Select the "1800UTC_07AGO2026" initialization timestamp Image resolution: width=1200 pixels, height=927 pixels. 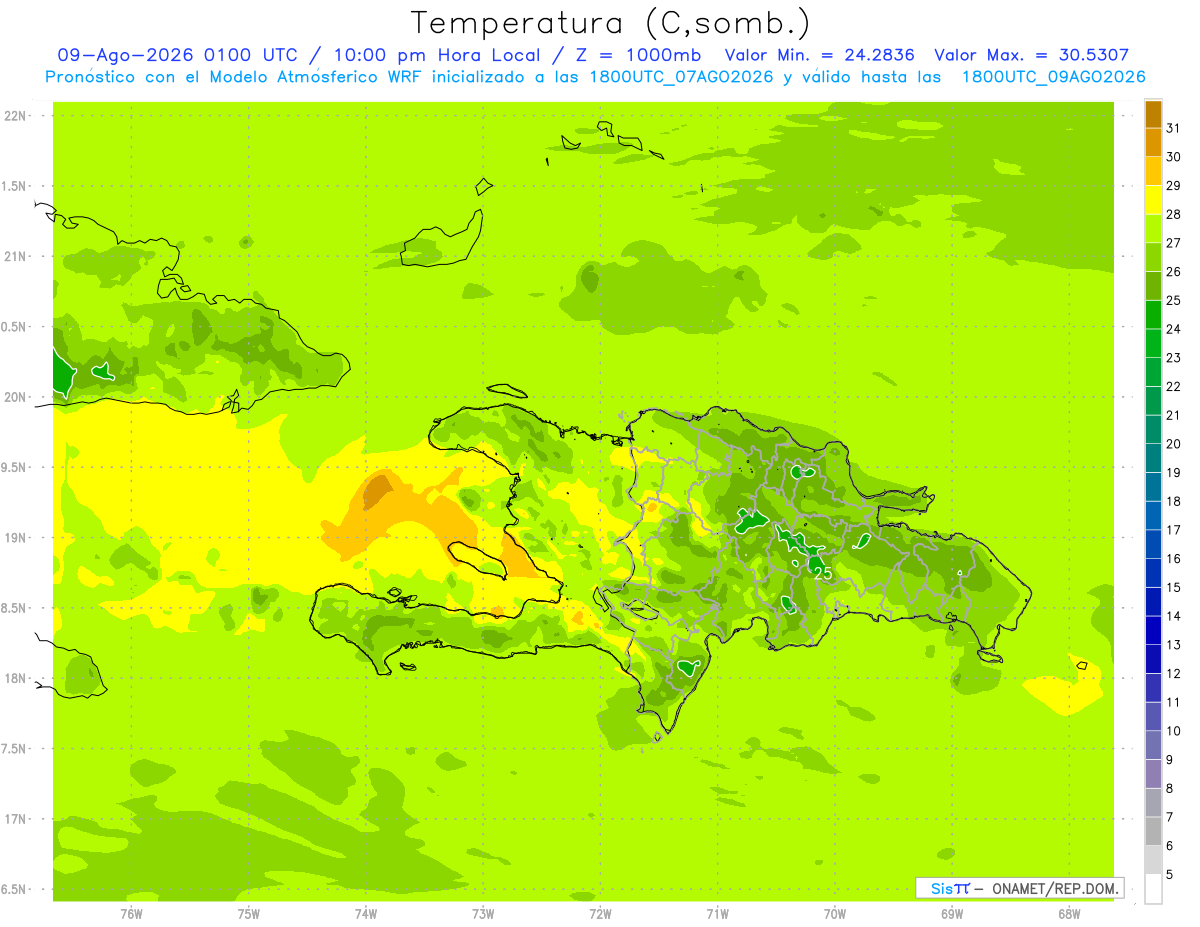[678, 77]
